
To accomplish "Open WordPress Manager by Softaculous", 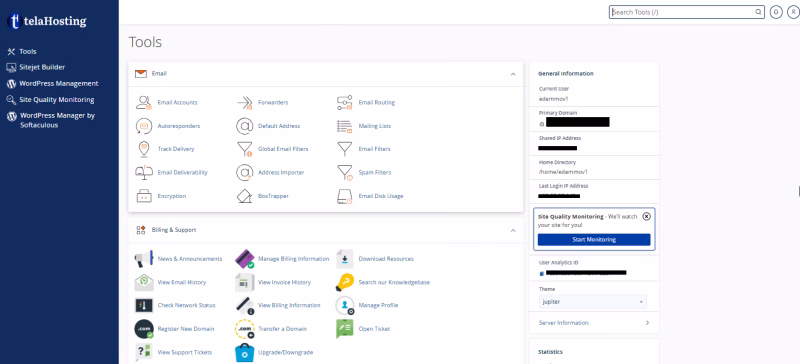I will click(57, 120).
